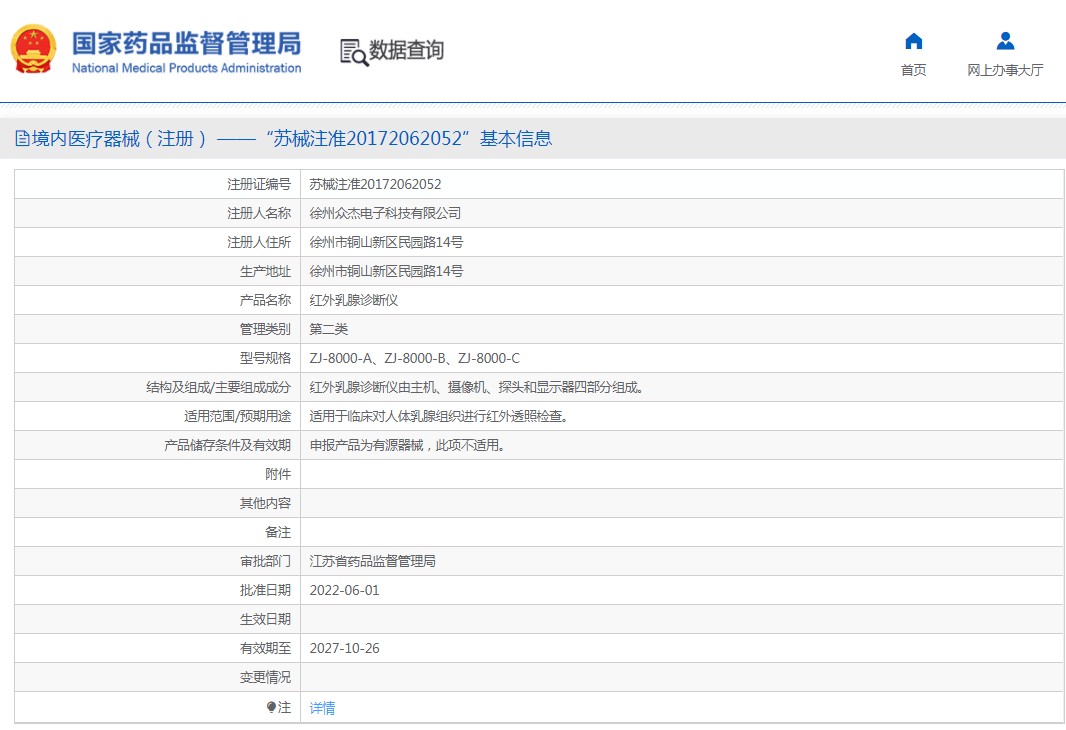The width and height of the screenshot is (1066, 730).
Task: Go to 首页 link label
Action: pyautogui.click(x=914, y=70)
